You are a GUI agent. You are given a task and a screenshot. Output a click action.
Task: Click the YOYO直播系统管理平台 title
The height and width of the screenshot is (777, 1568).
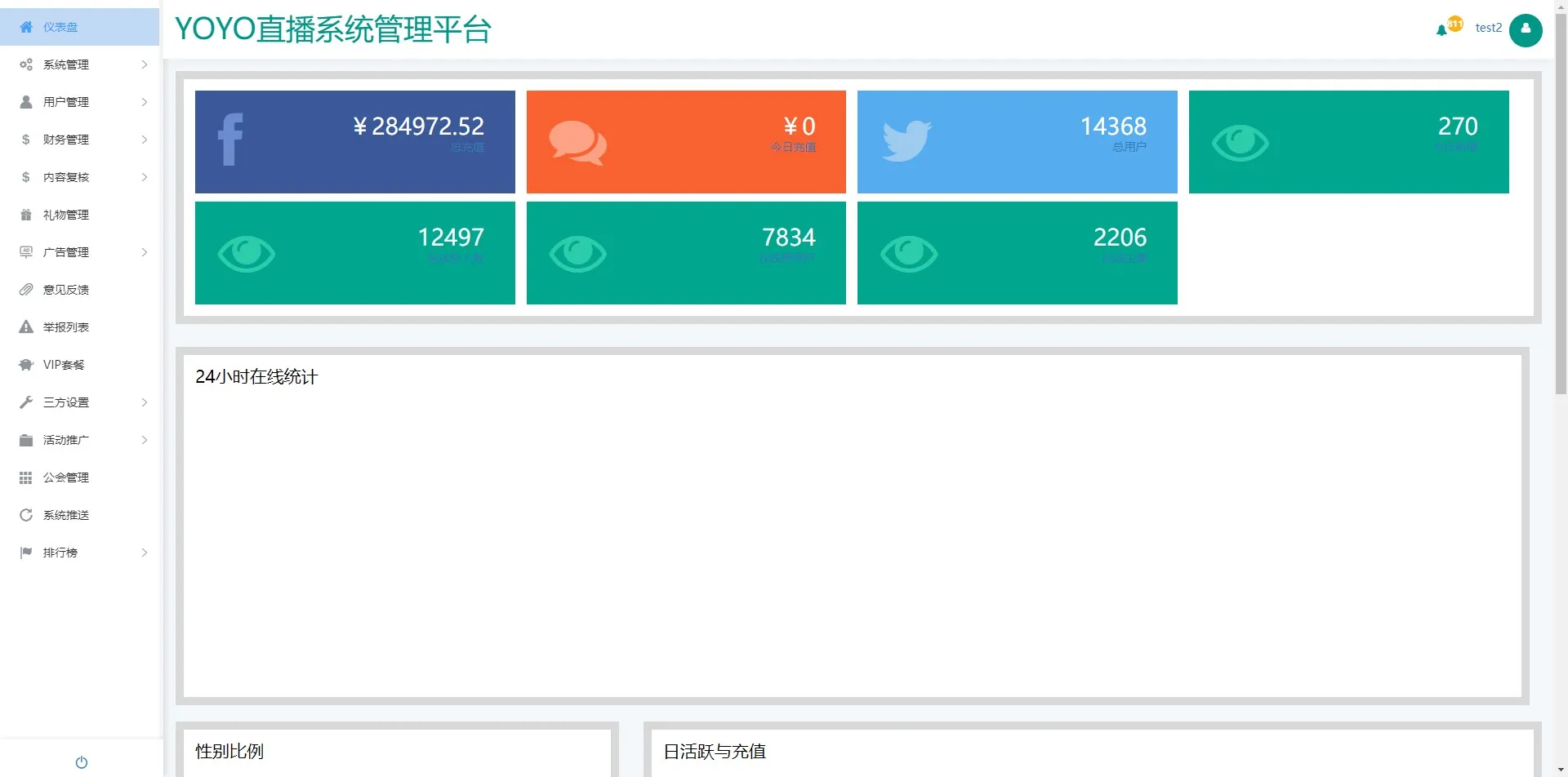pyautogui.click(x=333, y=29)
